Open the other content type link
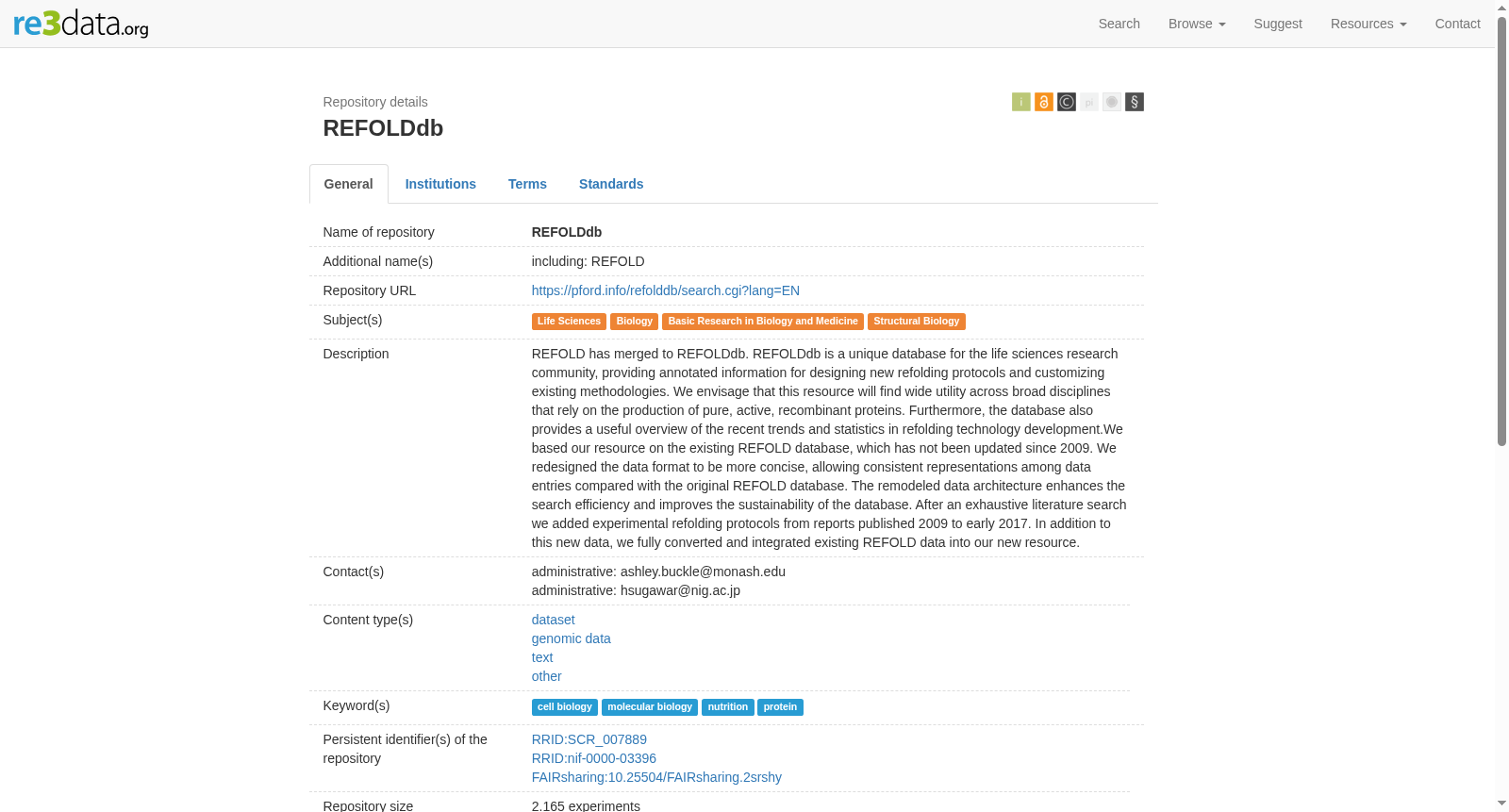The width and height of the screenshot is (1509, 812). (547, 676)
